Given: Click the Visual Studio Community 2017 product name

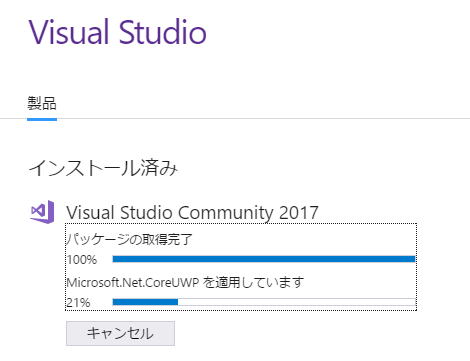Looking at the screenshot, I should 192,212.
